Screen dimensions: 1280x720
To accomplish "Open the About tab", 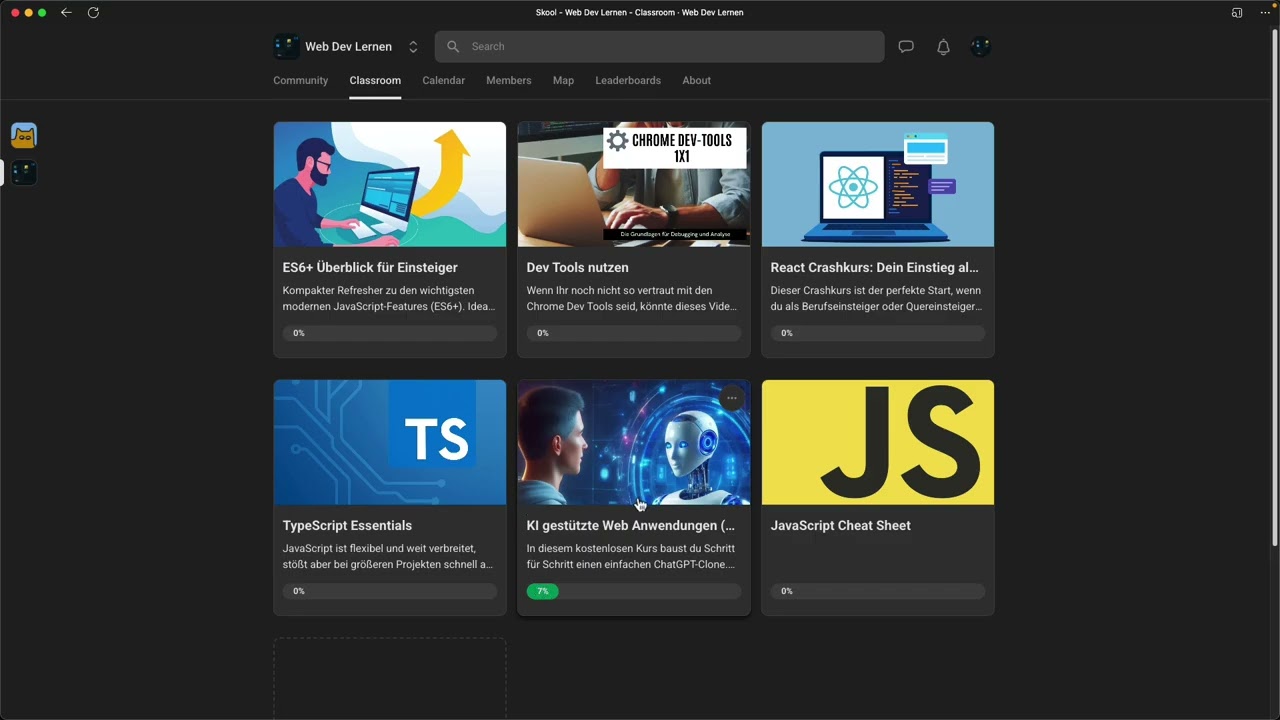I will point(696,80).
